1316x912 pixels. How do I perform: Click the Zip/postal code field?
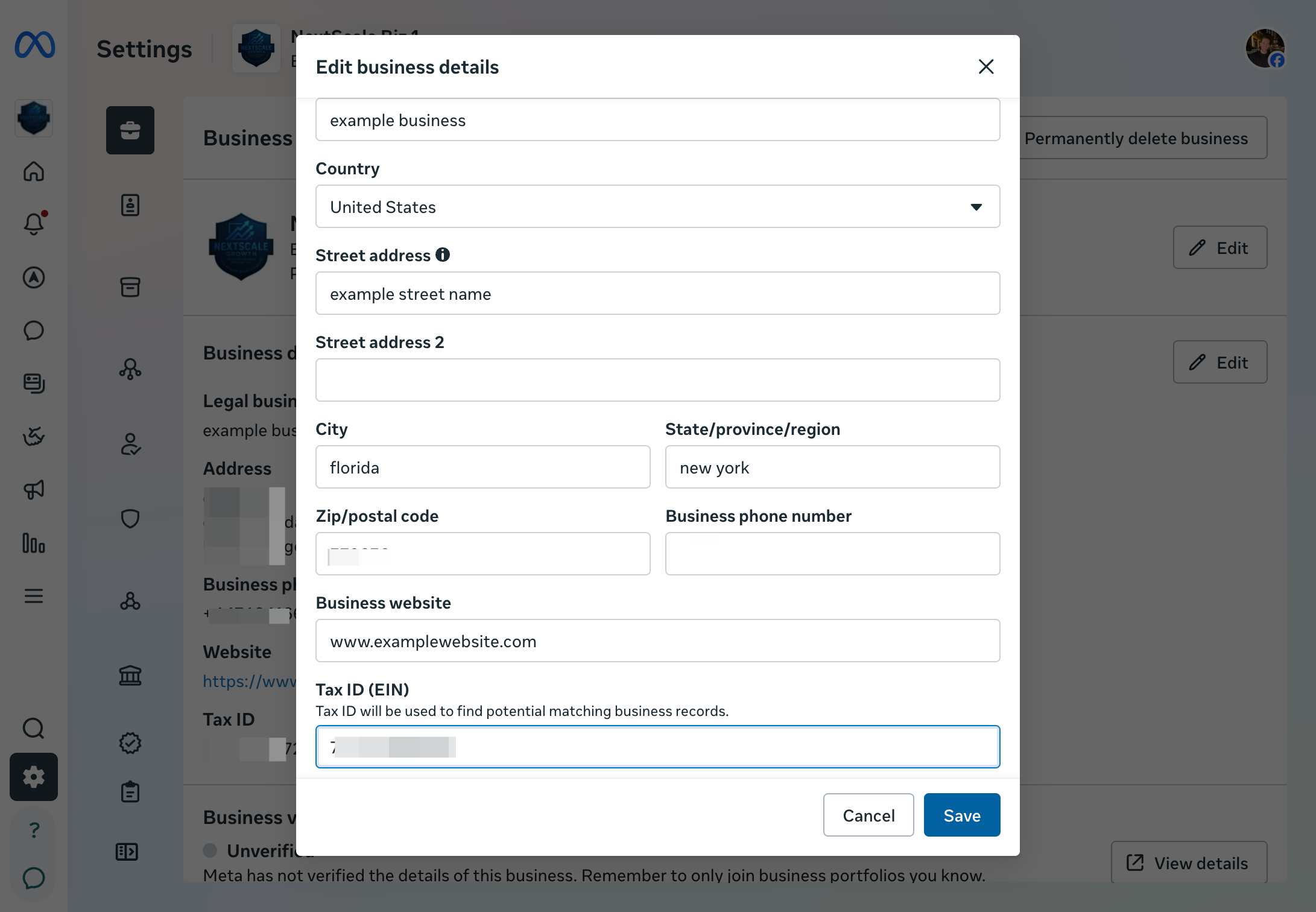click(x=482, y=554)
